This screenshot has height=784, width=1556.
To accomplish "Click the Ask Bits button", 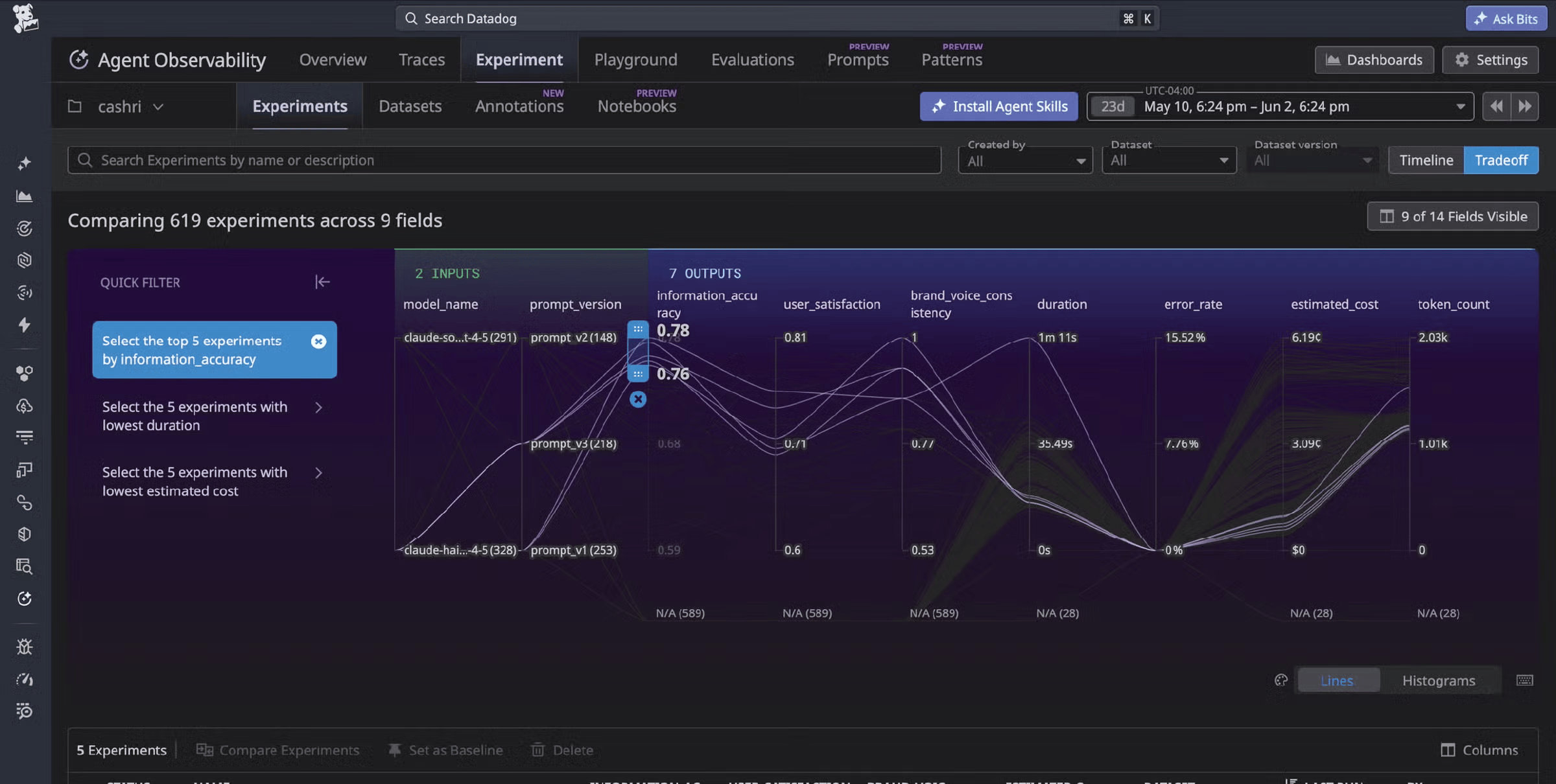I will (1507, 18).
